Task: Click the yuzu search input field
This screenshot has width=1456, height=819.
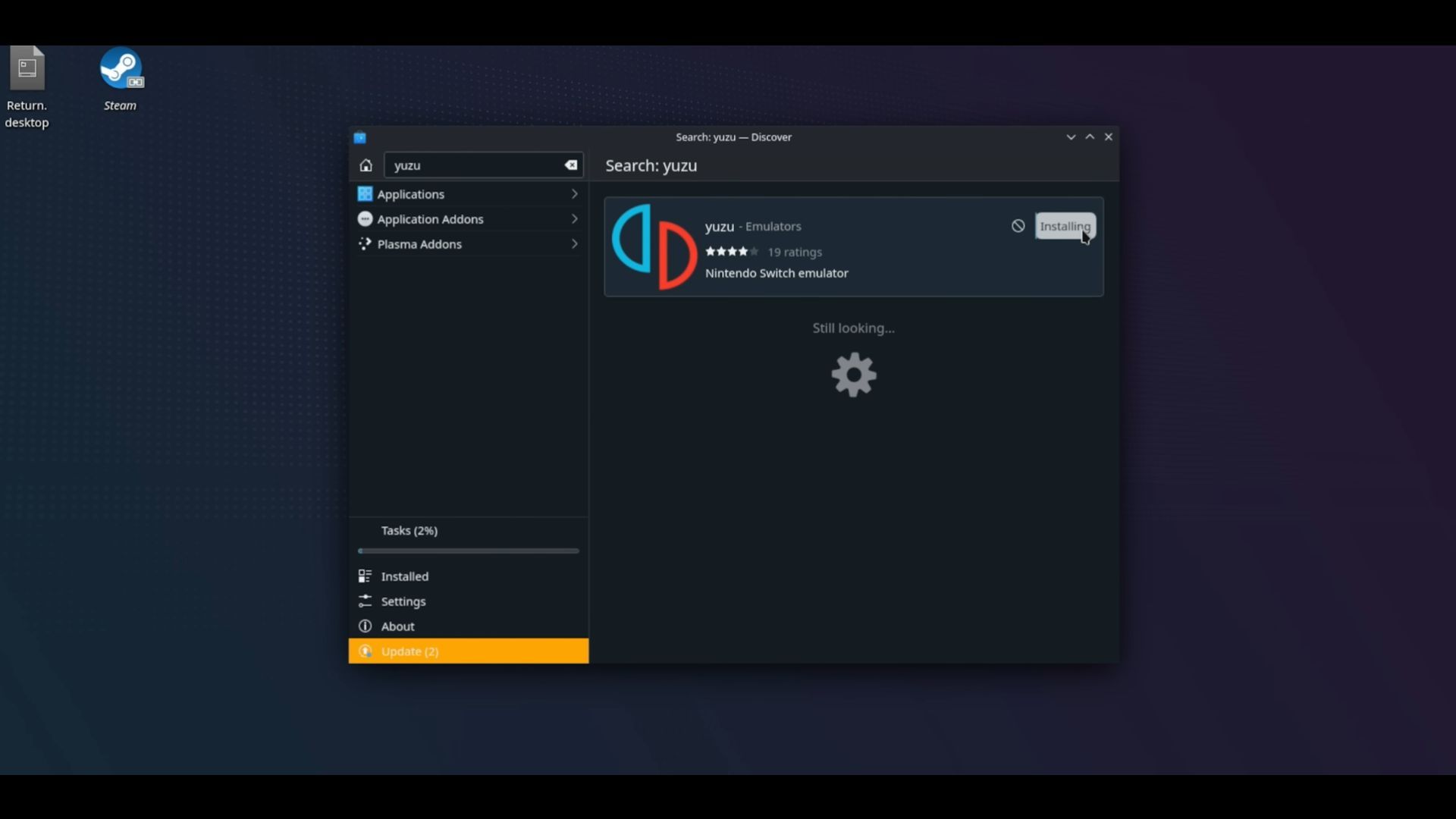Action: point(482,165)
